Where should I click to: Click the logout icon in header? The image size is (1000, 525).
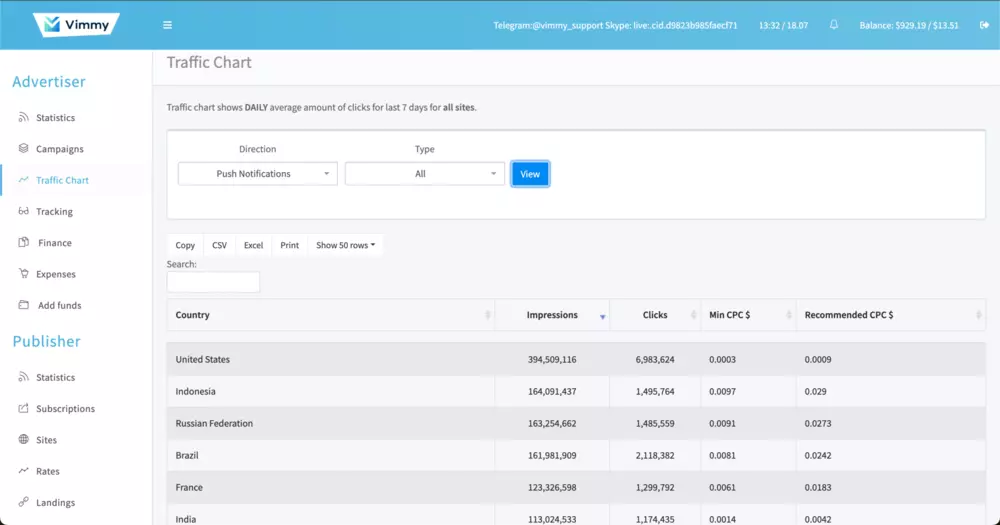[x=984, y=25]
